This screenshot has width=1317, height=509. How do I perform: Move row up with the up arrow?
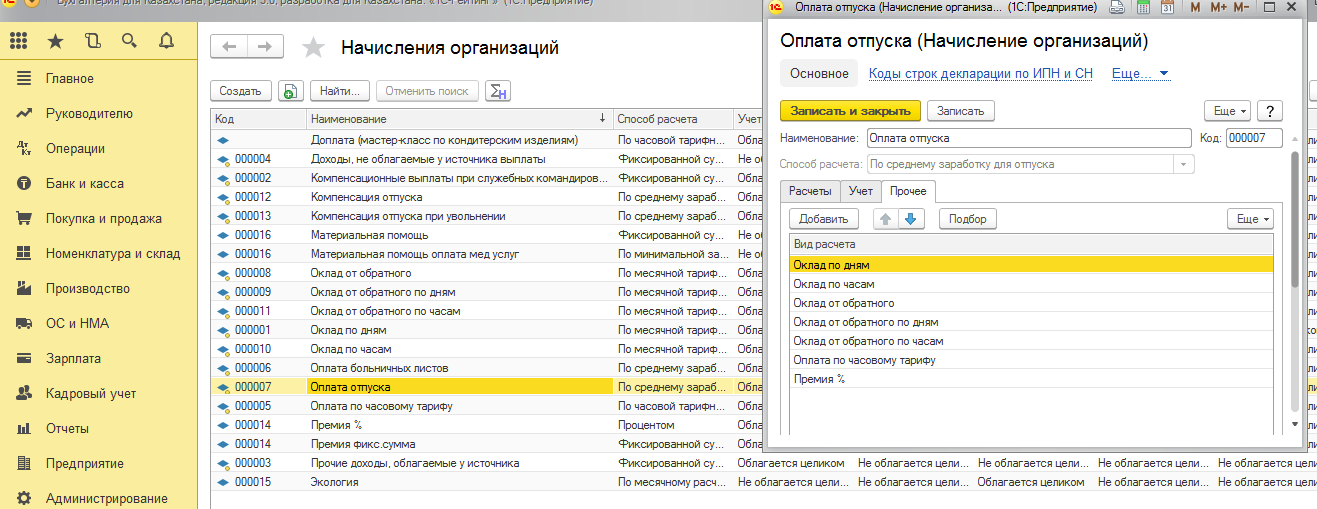[x=886, y=218]
